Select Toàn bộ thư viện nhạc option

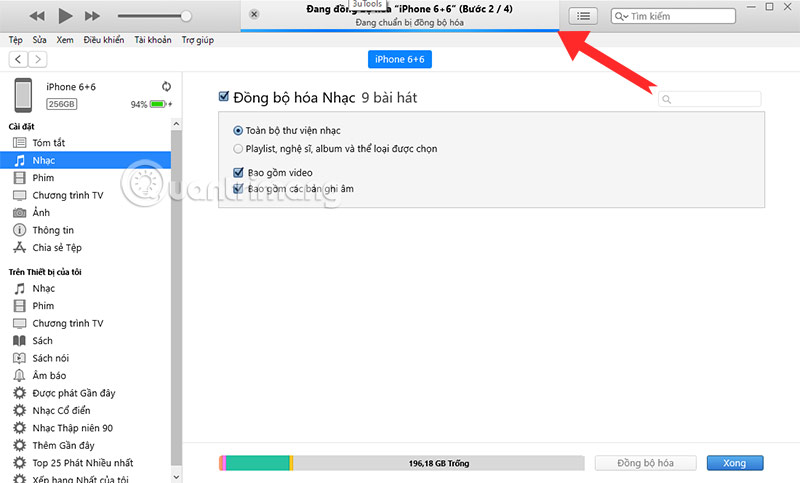pos(238,131)
